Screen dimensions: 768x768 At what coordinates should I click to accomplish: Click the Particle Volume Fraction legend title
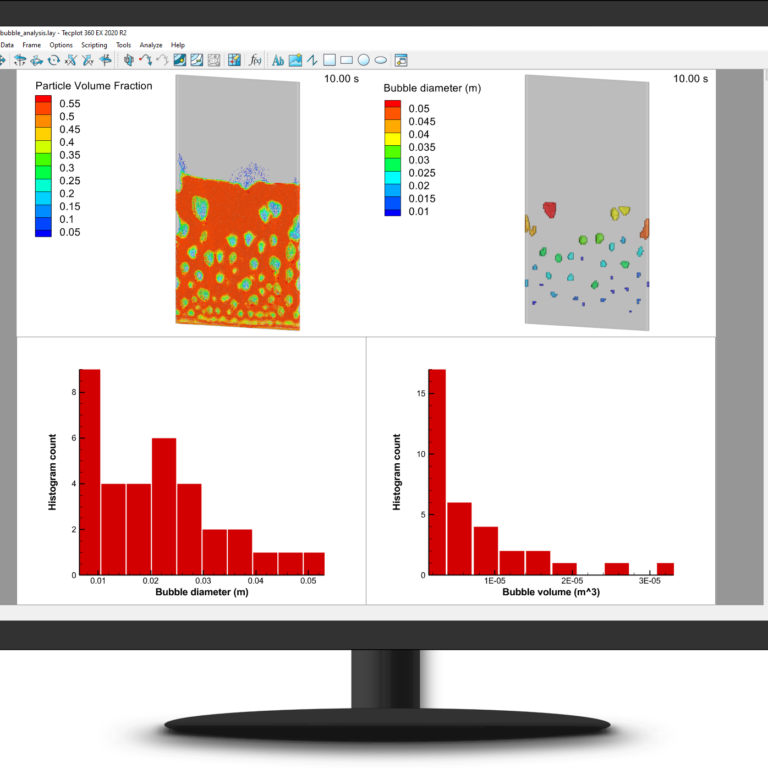94,86
